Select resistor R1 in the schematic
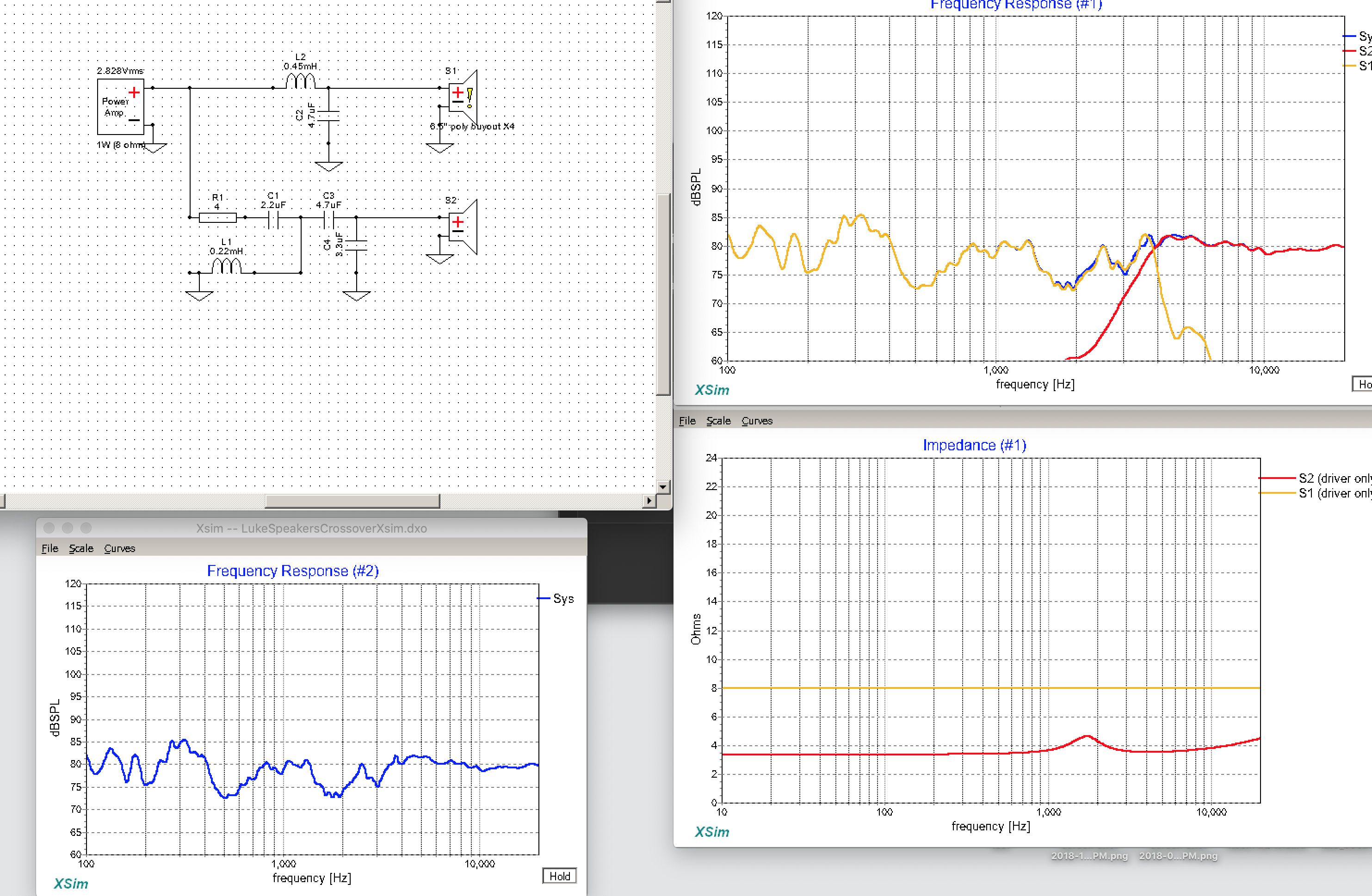The width and height of the screenshot is (1372, 896). [x=217, y=217]
